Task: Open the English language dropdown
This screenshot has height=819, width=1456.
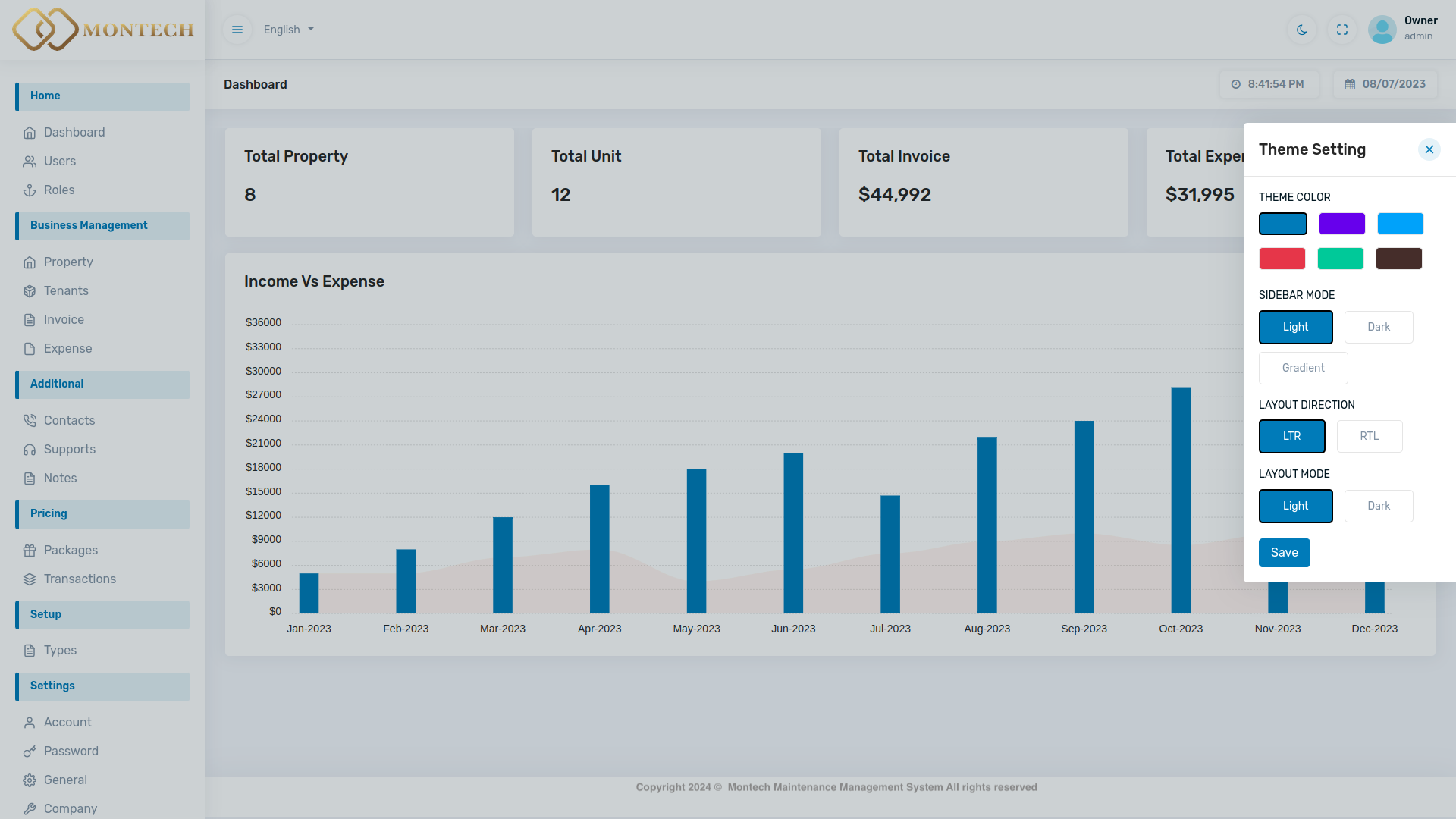Action: pos(288,30)
